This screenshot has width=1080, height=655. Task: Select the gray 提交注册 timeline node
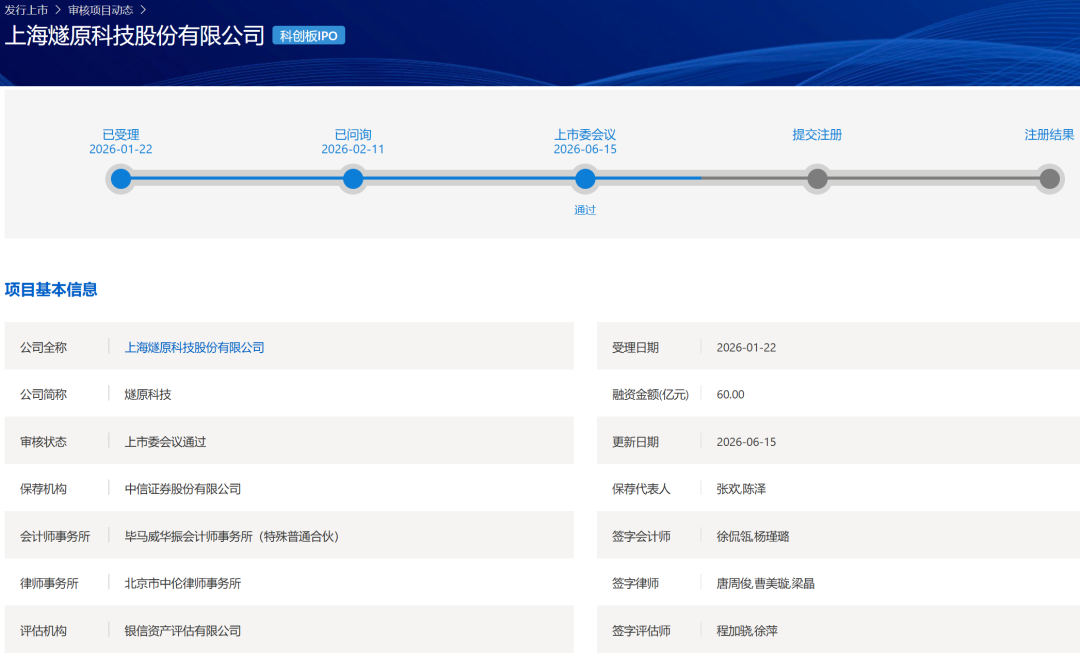(817, 179)
